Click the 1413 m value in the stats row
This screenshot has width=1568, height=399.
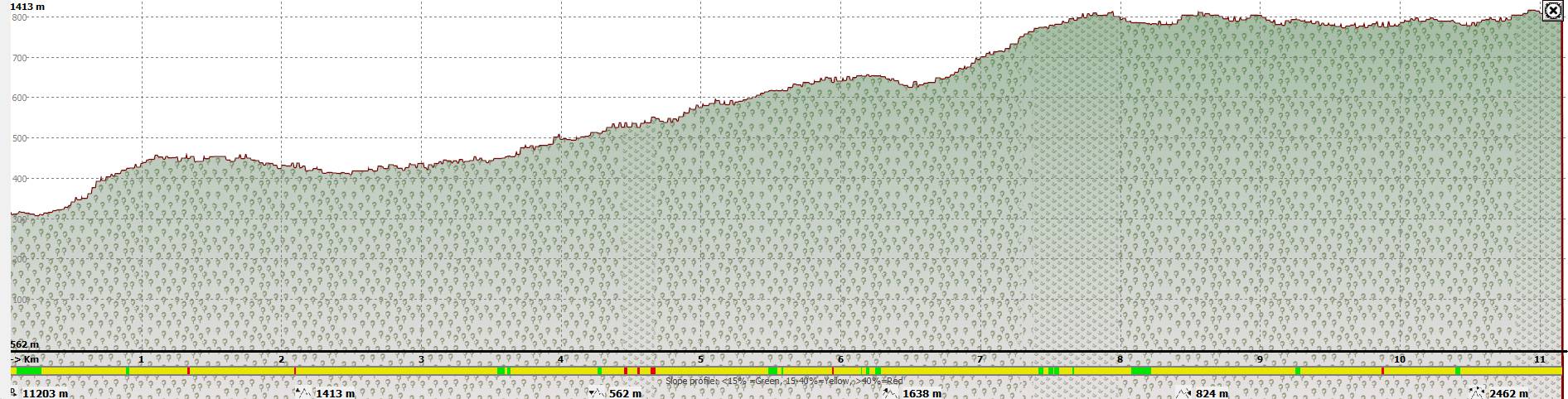335,394
